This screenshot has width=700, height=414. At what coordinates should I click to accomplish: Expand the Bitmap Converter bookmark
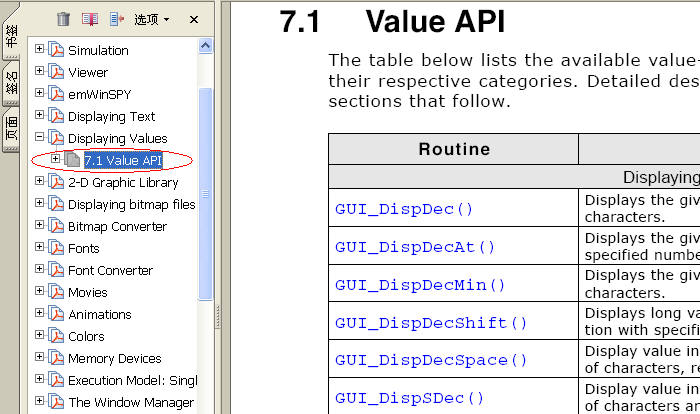point(39,224)
